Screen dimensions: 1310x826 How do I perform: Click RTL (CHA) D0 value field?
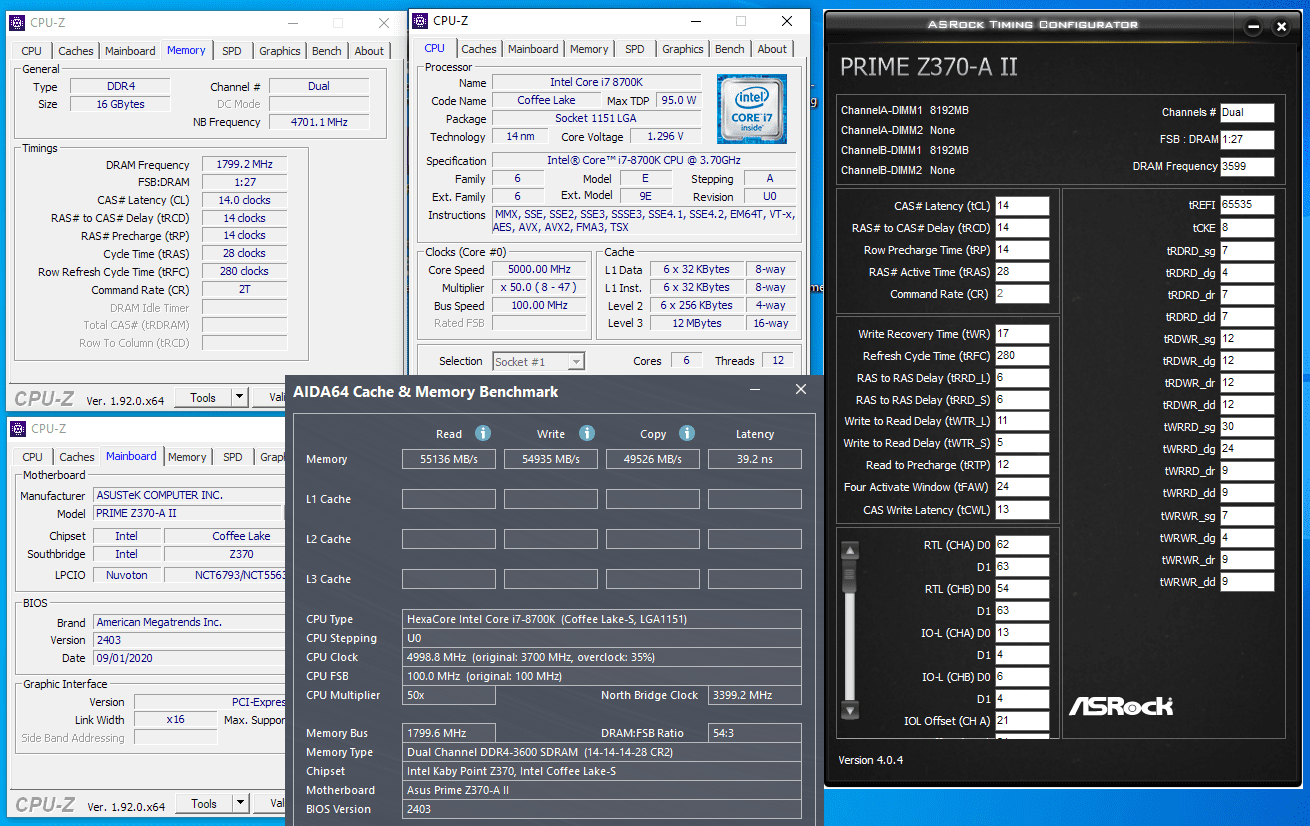(x=1022, y=545)
